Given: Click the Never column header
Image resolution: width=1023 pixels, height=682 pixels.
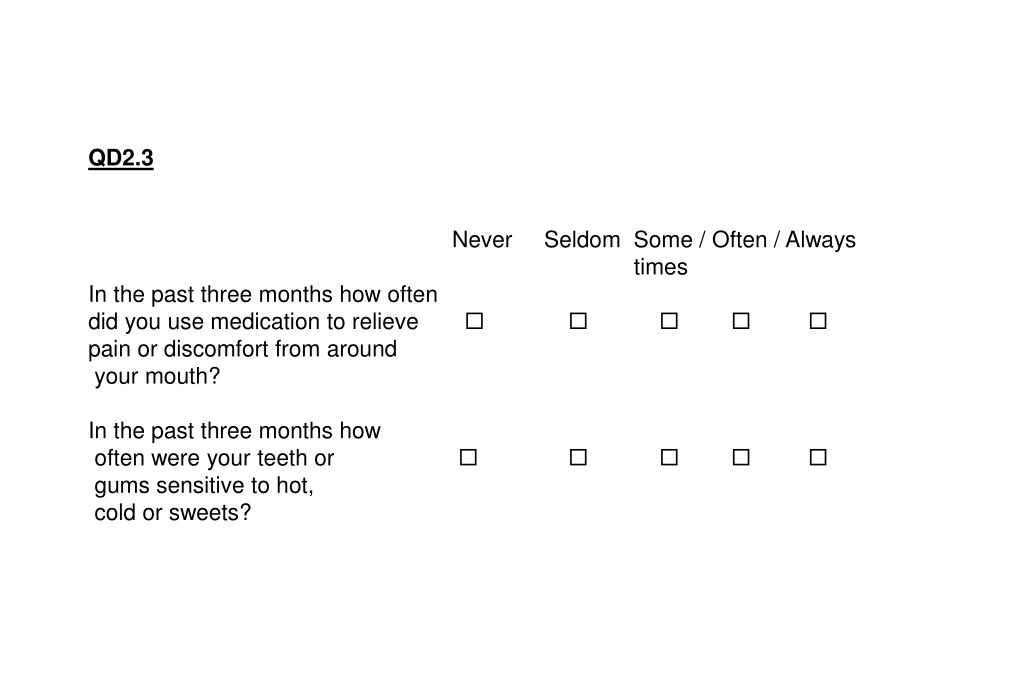Looking at the screenshot, I should coord(482,240).
